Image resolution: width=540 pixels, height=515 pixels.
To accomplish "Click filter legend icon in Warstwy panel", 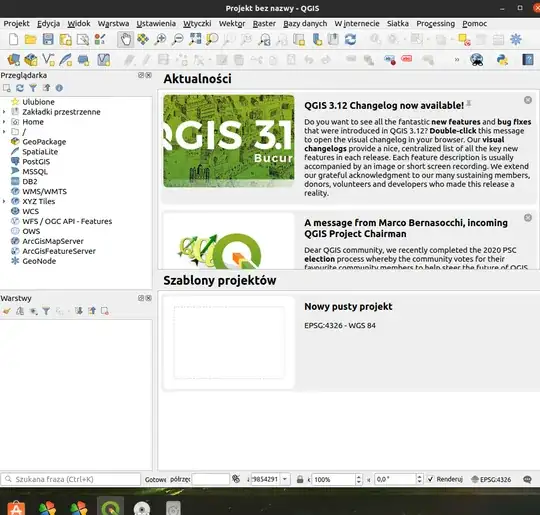I will coord(46,311).
